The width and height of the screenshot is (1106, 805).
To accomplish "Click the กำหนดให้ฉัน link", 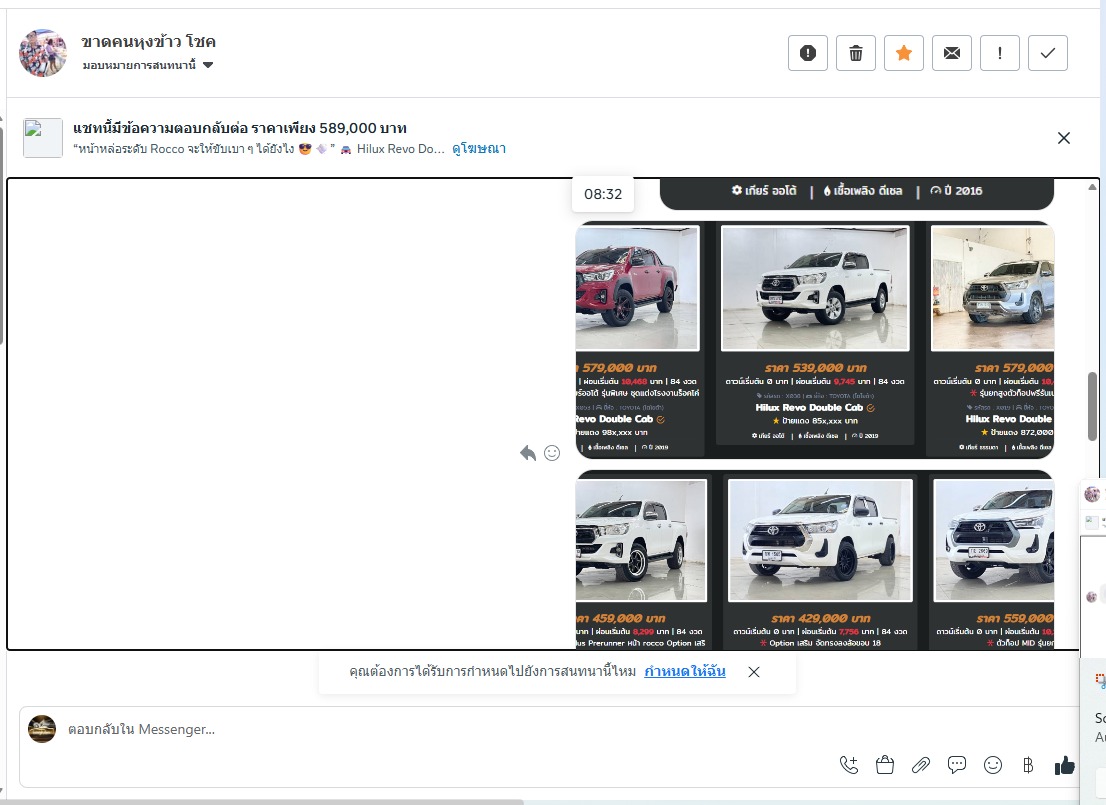I will click(684, 671).
